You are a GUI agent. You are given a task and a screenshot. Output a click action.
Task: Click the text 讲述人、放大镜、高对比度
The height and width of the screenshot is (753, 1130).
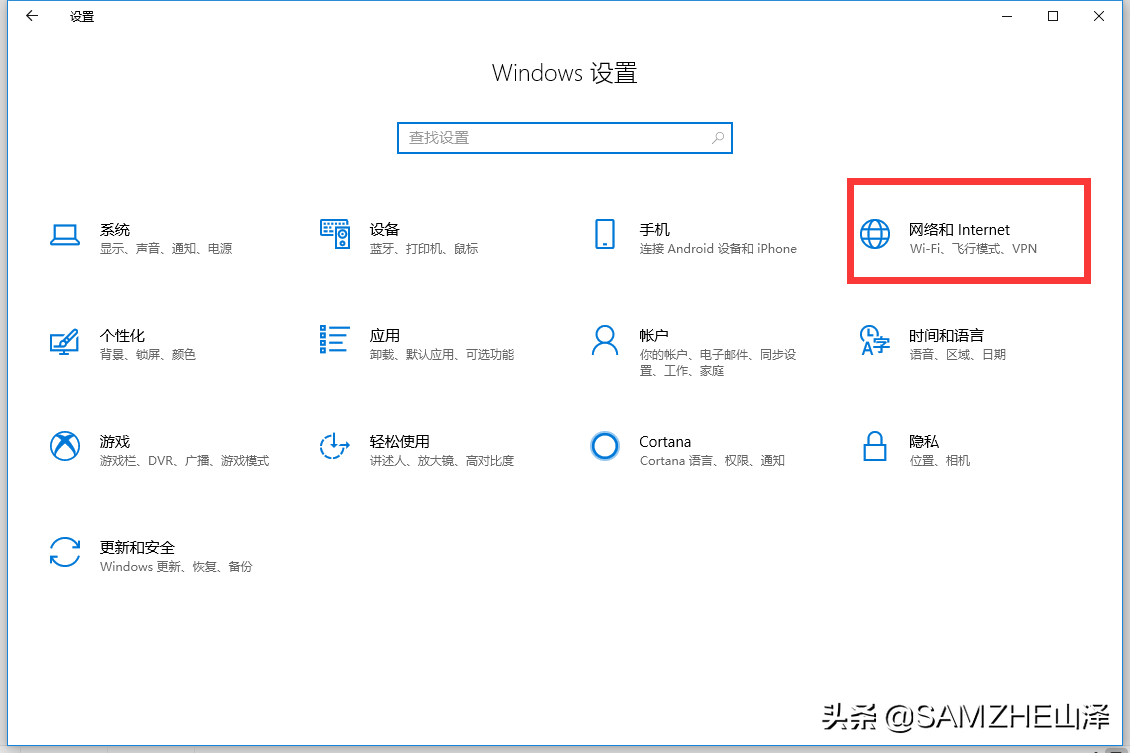point(442,460)
